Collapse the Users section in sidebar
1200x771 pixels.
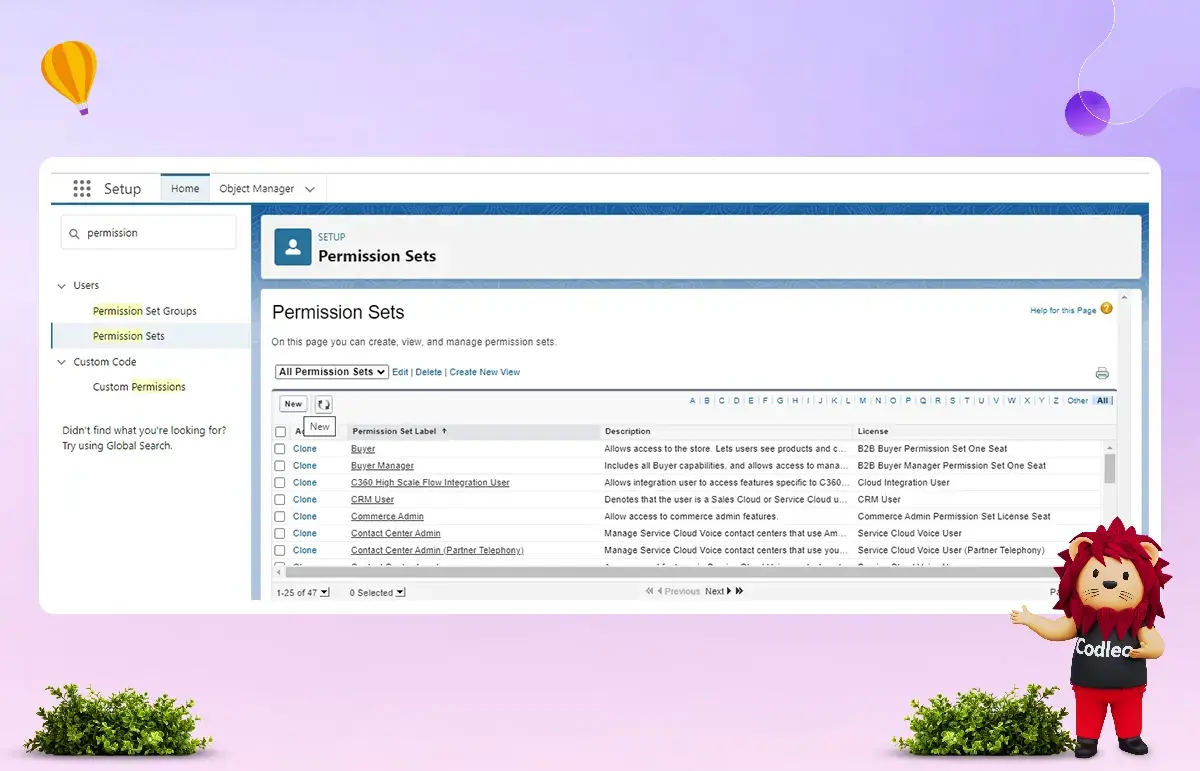(x=62, y=286)
